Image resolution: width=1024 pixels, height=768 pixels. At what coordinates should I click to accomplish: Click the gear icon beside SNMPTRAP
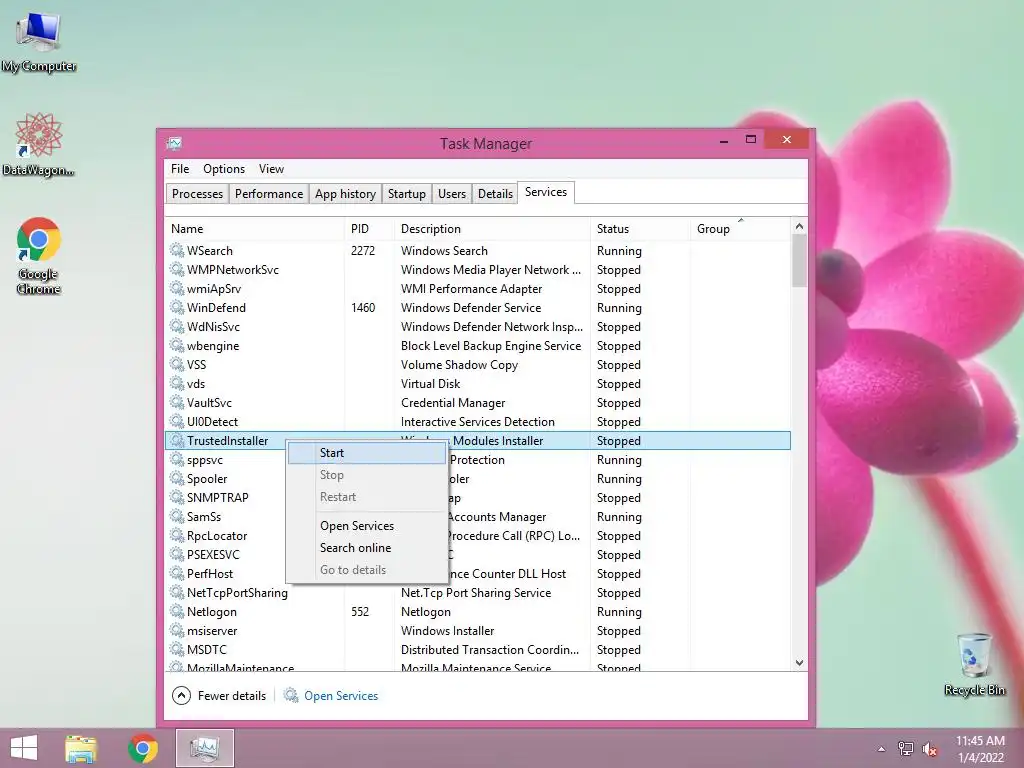(177, 497)
